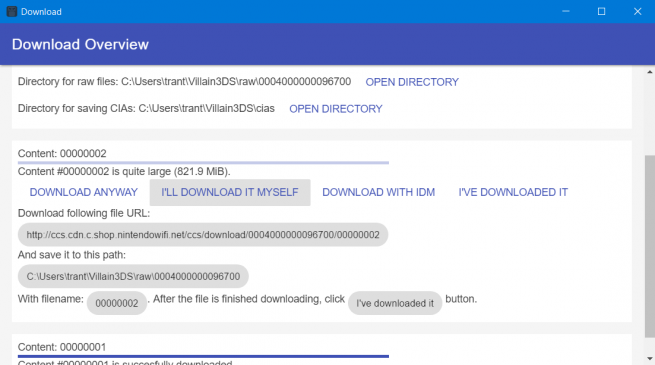Click the save path chip for raw folder
655x365 pixels.
pos(133,276)
